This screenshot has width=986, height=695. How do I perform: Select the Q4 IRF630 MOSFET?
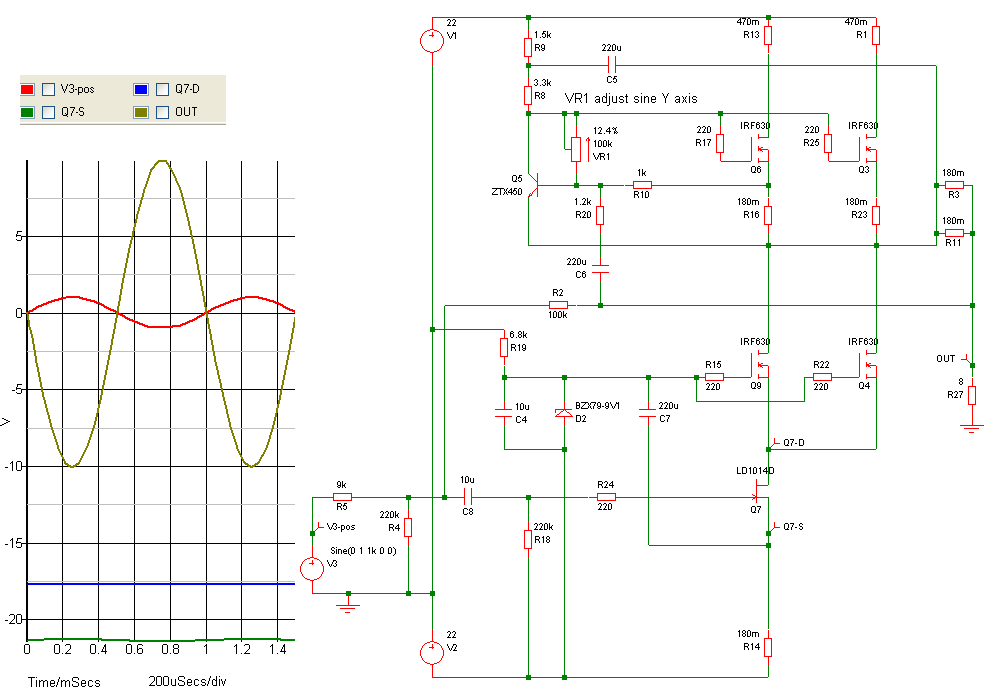pyautogui.click(x=868, y=365)
